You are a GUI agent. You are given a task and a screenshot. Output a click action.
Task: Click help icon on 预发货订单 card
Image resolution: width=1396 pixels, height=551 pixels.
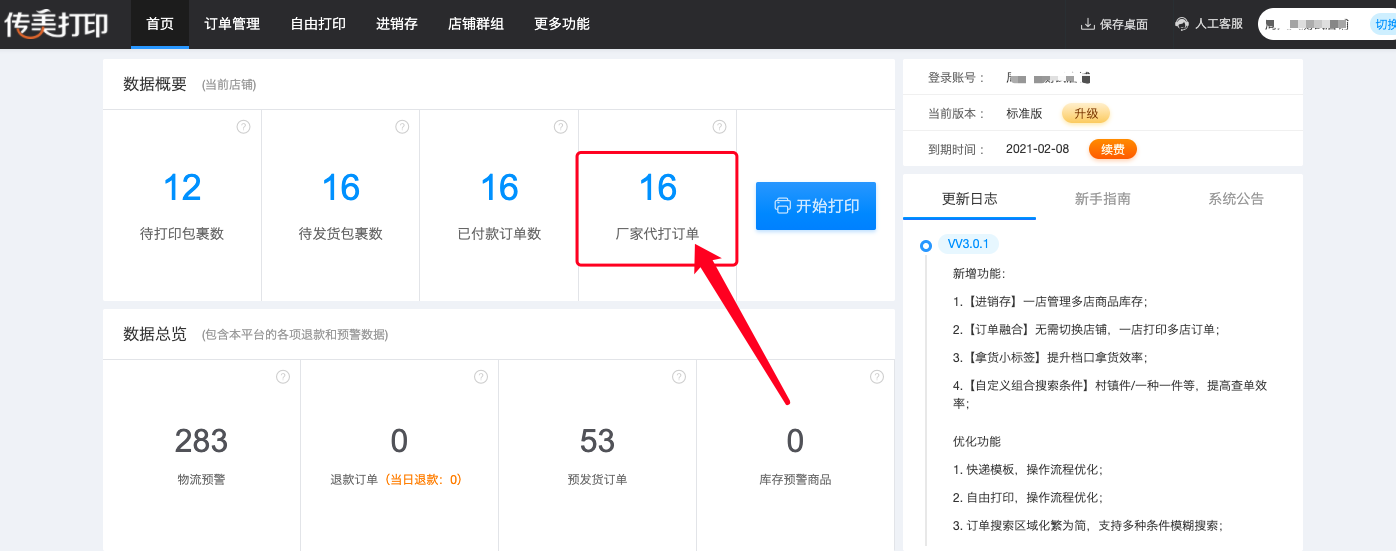pyautogui.click(x=679, y=377)
